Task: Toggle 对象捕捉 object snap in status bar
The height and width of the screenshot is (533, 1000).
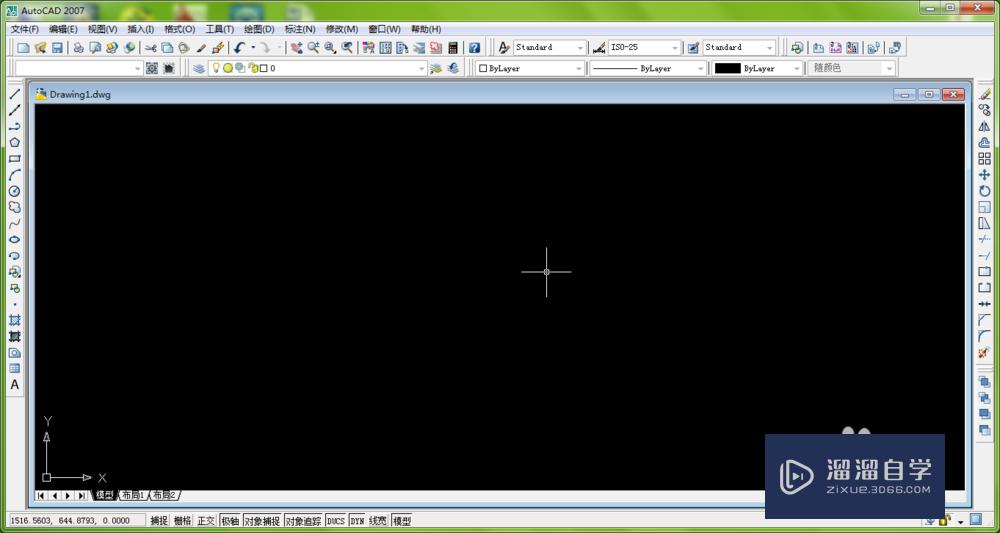Action: pyautogui.click(x=262, y=521)
